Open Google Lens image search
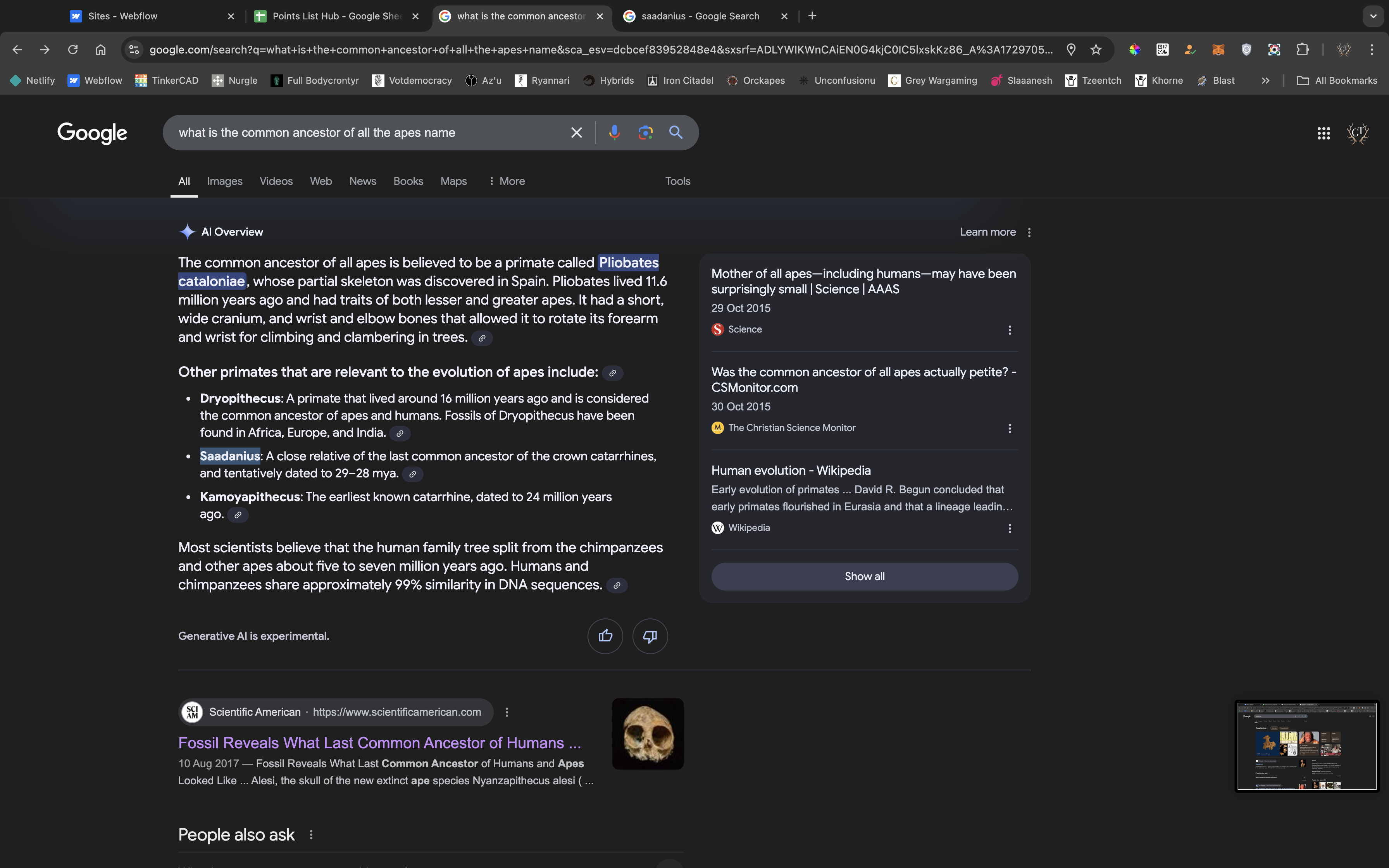1389x868 pixels. pyautogui.click(x=645, y=133)
